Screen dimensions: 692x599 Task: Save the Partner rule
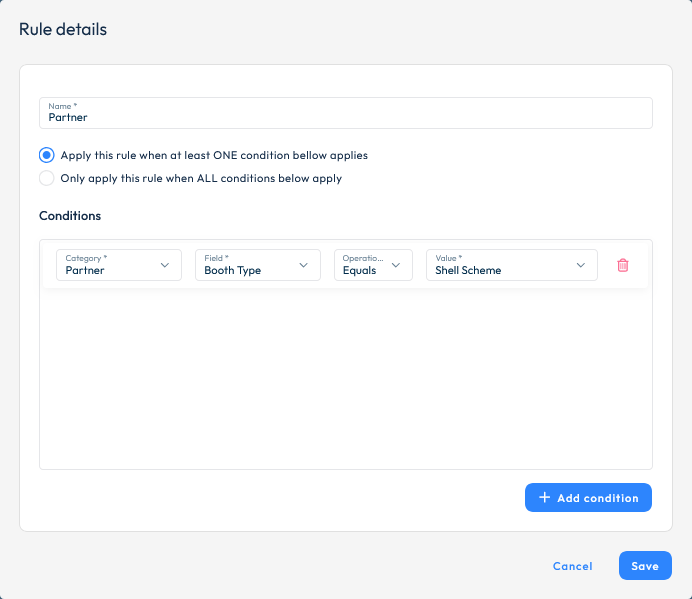[645, 565]
